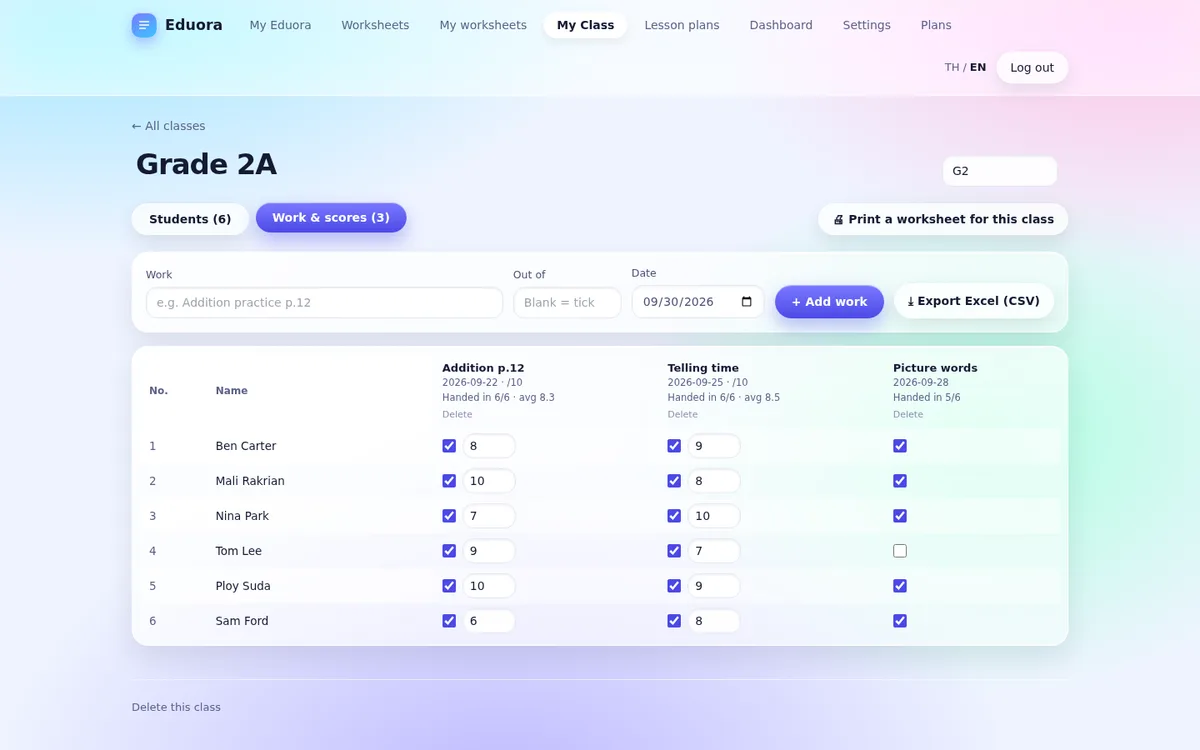The width and height of the screenshot is (1200, 750).
Task: Go back to All classes
Action: click(169, 126)
